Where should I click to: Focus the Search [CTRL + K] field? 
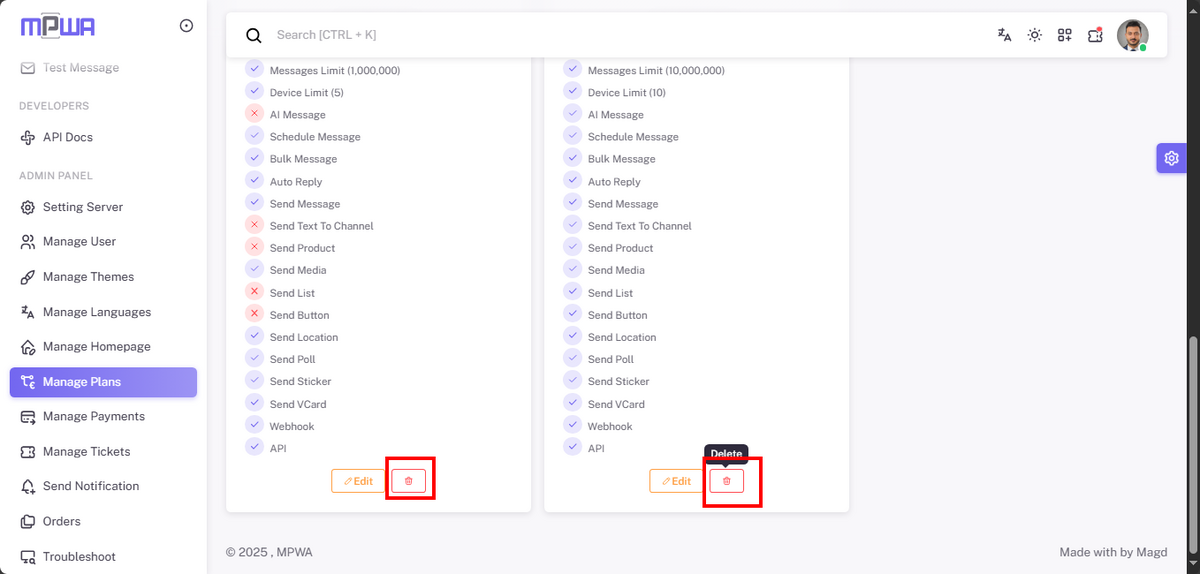coord(620,35)
